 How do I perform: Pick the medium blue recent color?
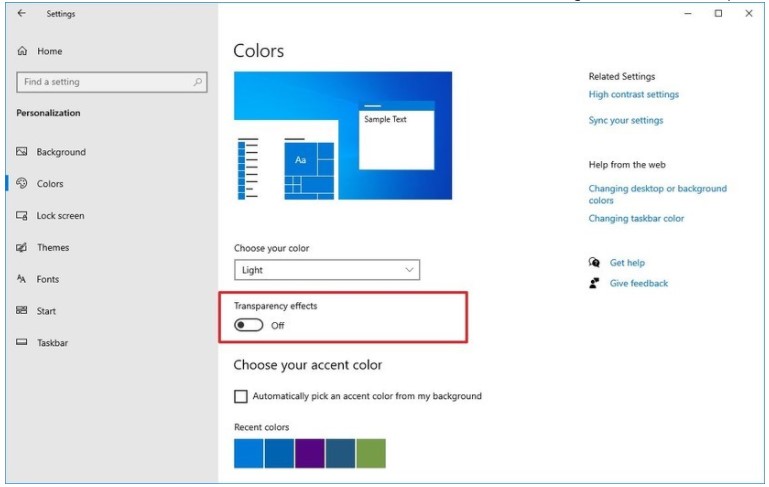coord(279,453)
